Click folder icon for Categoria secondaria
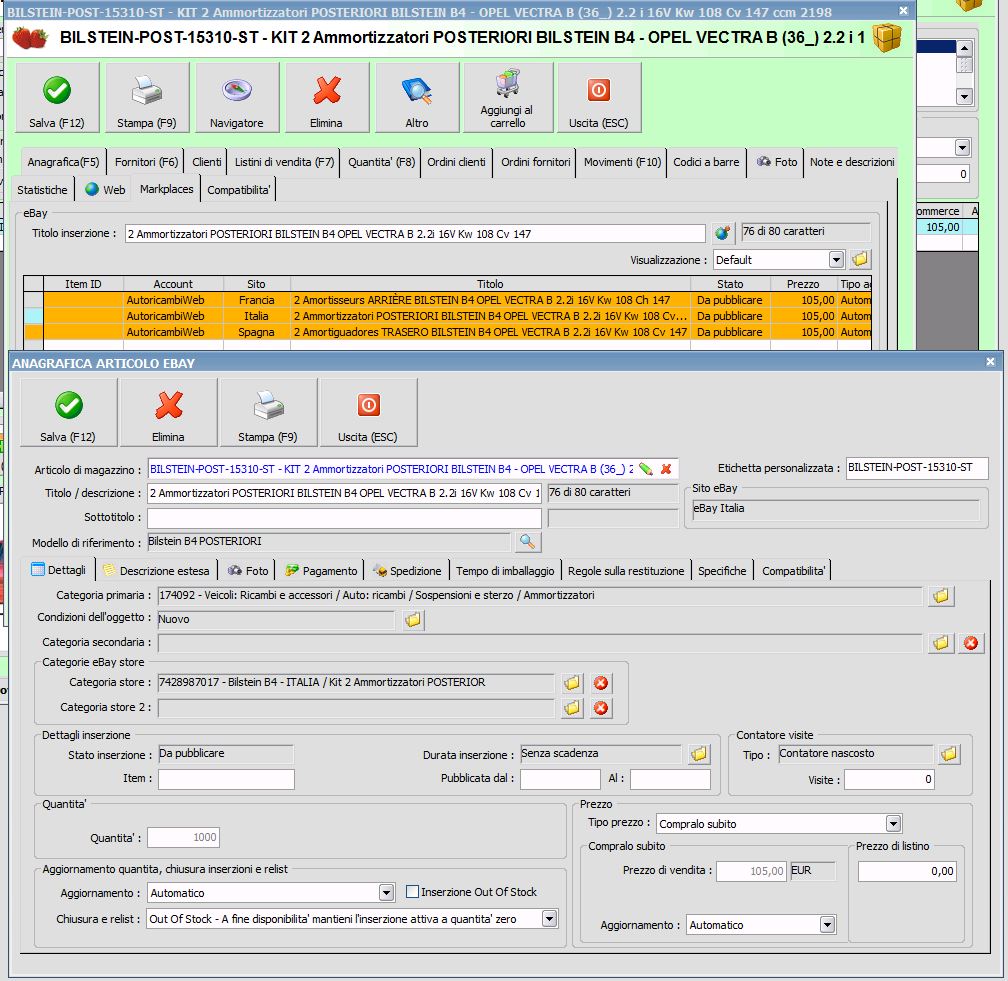Viewport: 1008px width, 981px height. click(941, 643)
